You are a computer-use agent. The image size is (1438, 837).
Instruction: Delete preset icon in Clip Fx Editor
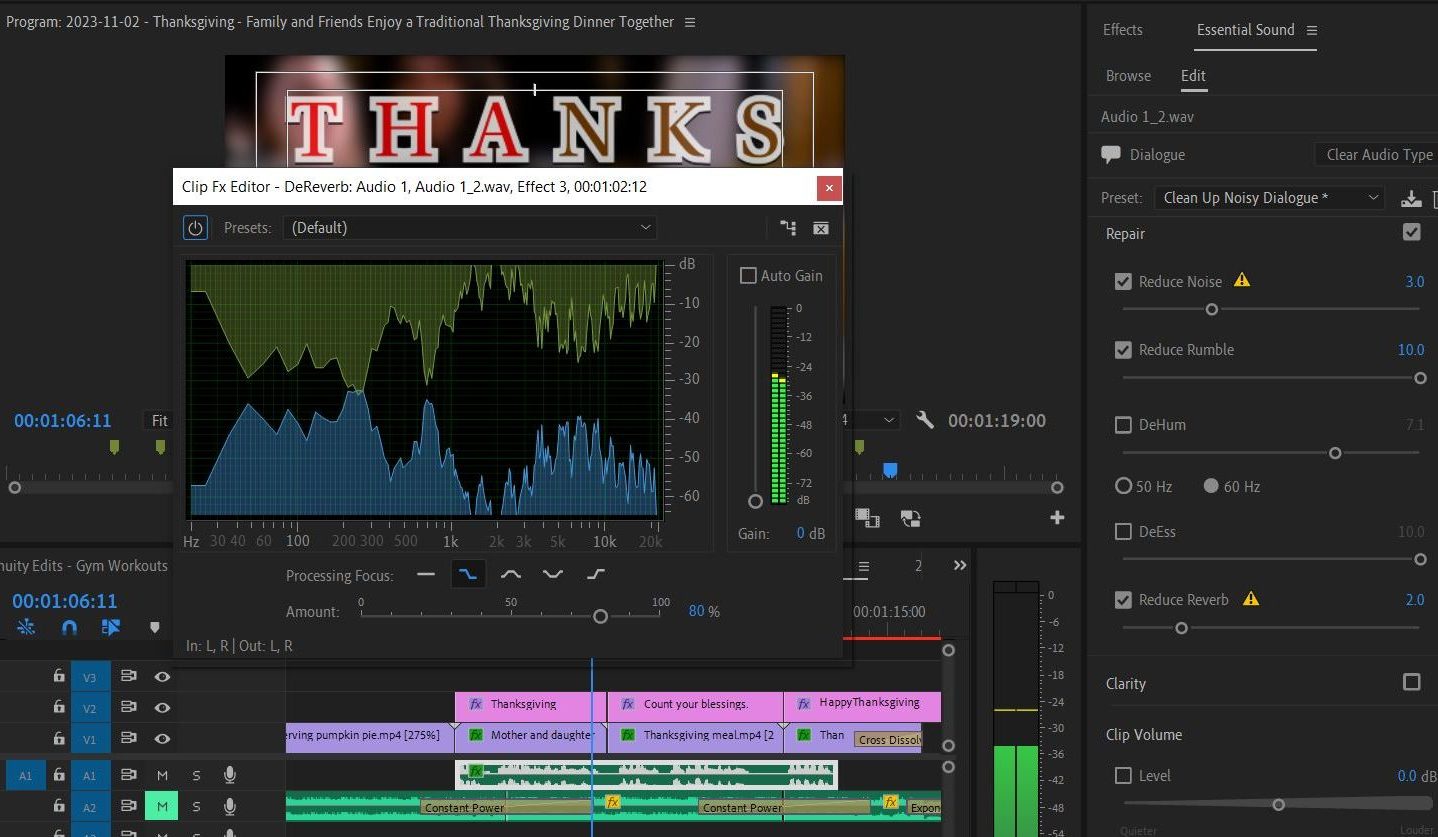pyautogui.click(x=821, y=228)
